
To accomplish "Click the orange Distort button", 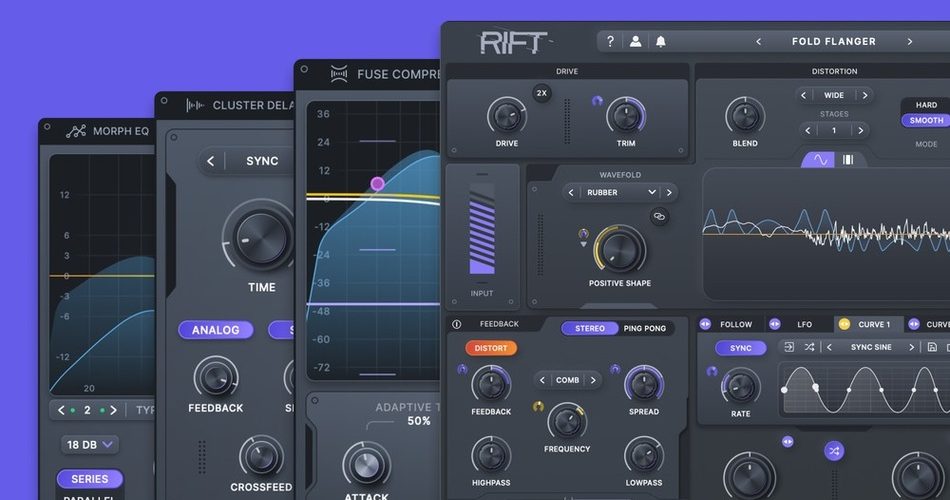I will point(490,349).
